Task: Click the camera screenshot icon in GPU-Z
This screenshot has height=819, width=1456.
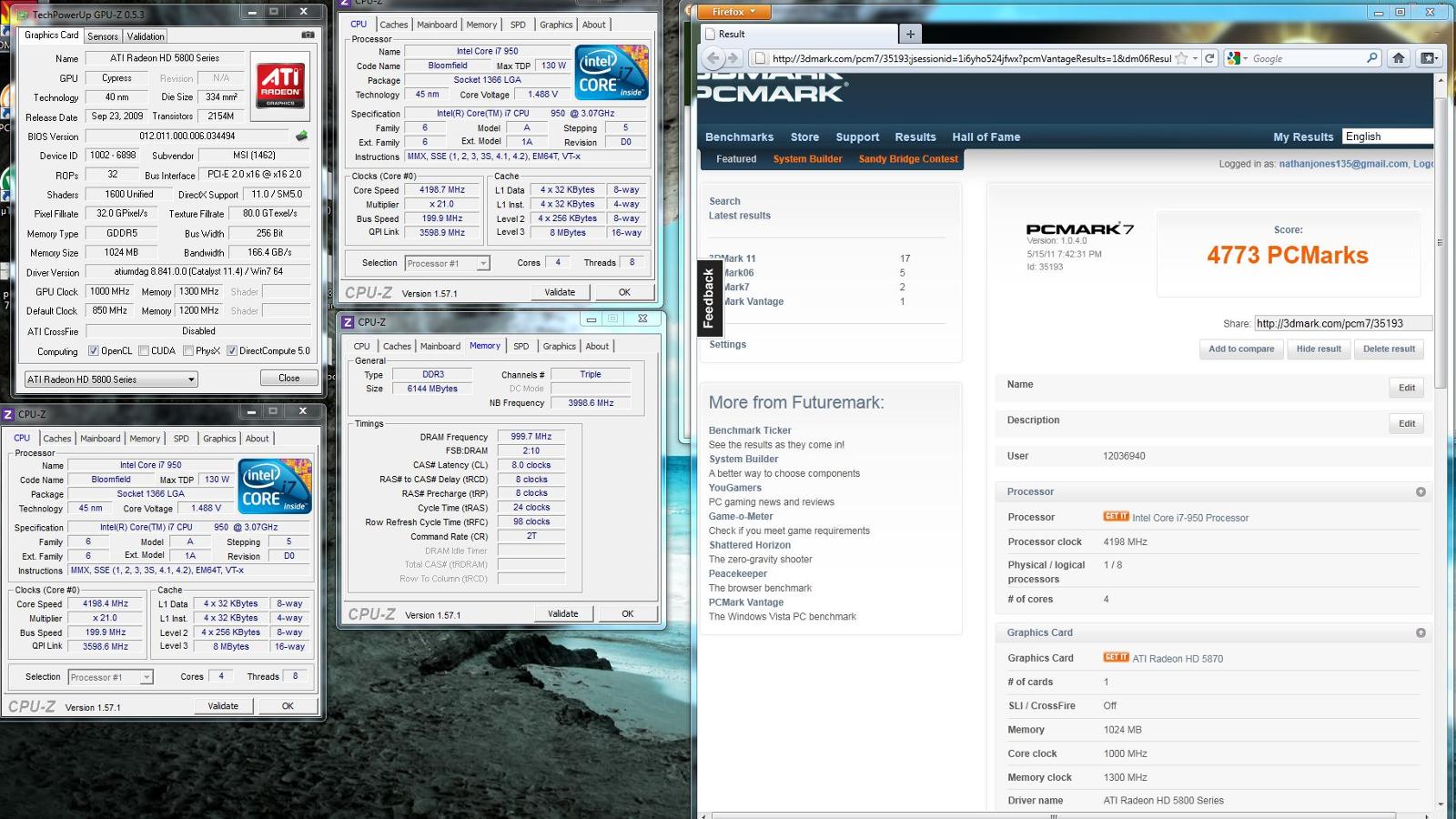Action: point(308,35)
